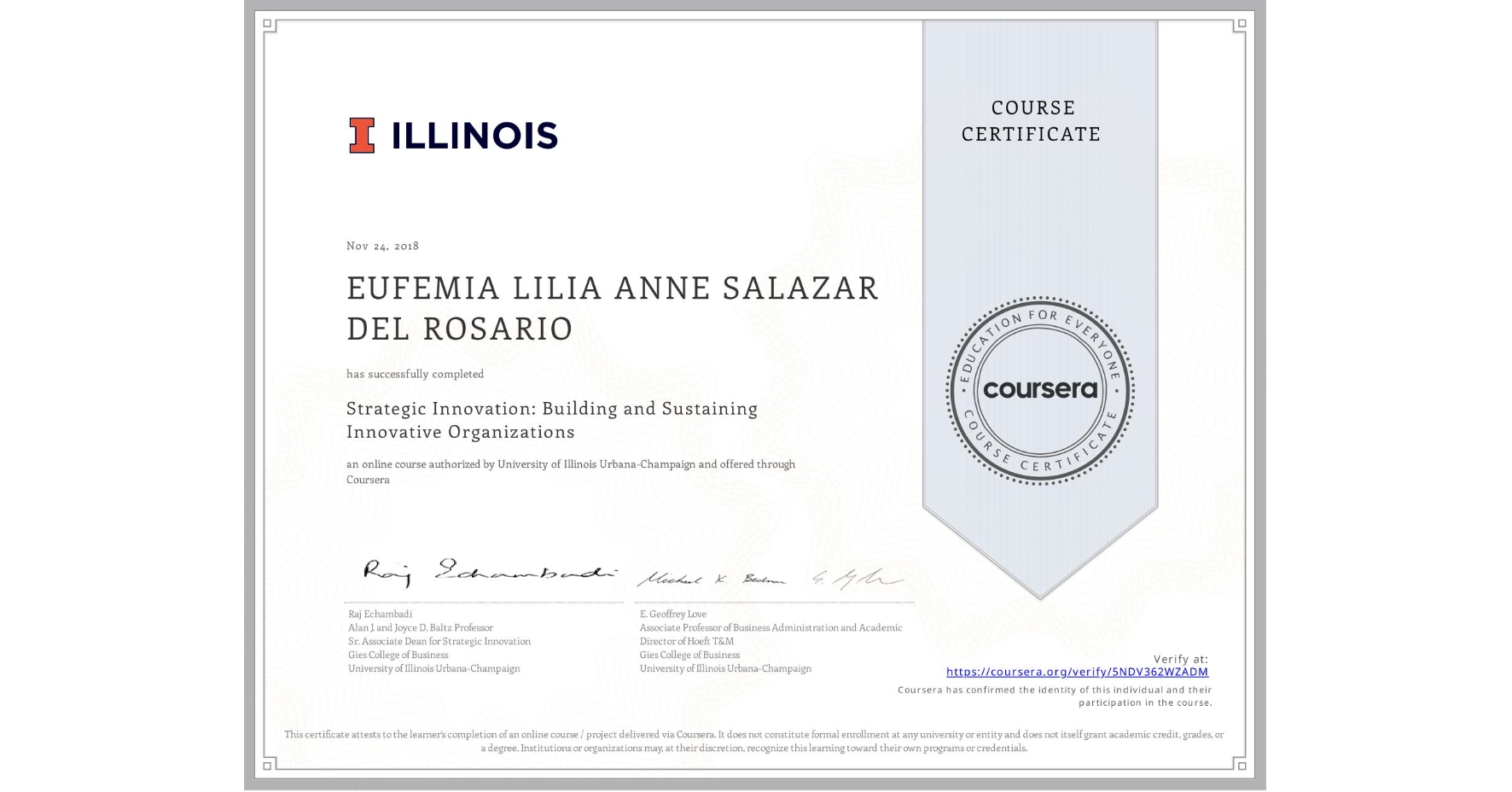The width and height of the screenshot is (1512, 792).
Task: Click the name line DEL ROSARIO
Action: [x=460, y=329]
